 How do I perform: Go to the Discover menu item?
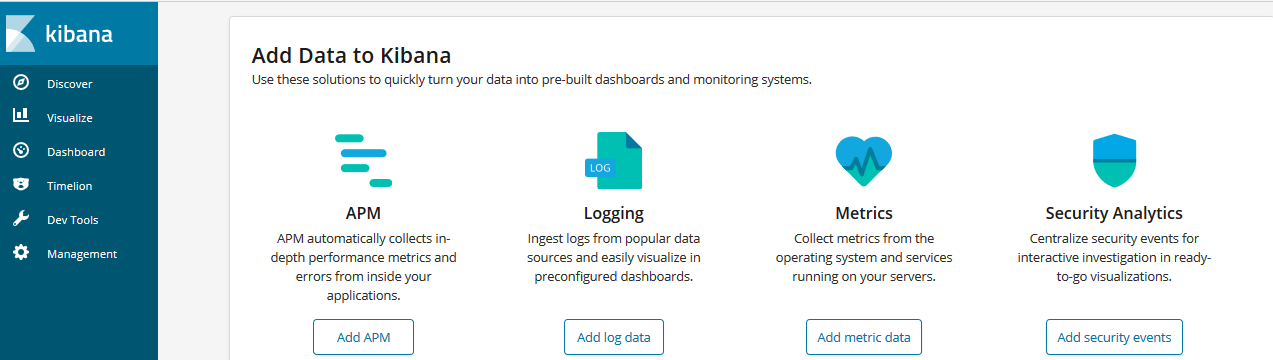coord(69,84)
